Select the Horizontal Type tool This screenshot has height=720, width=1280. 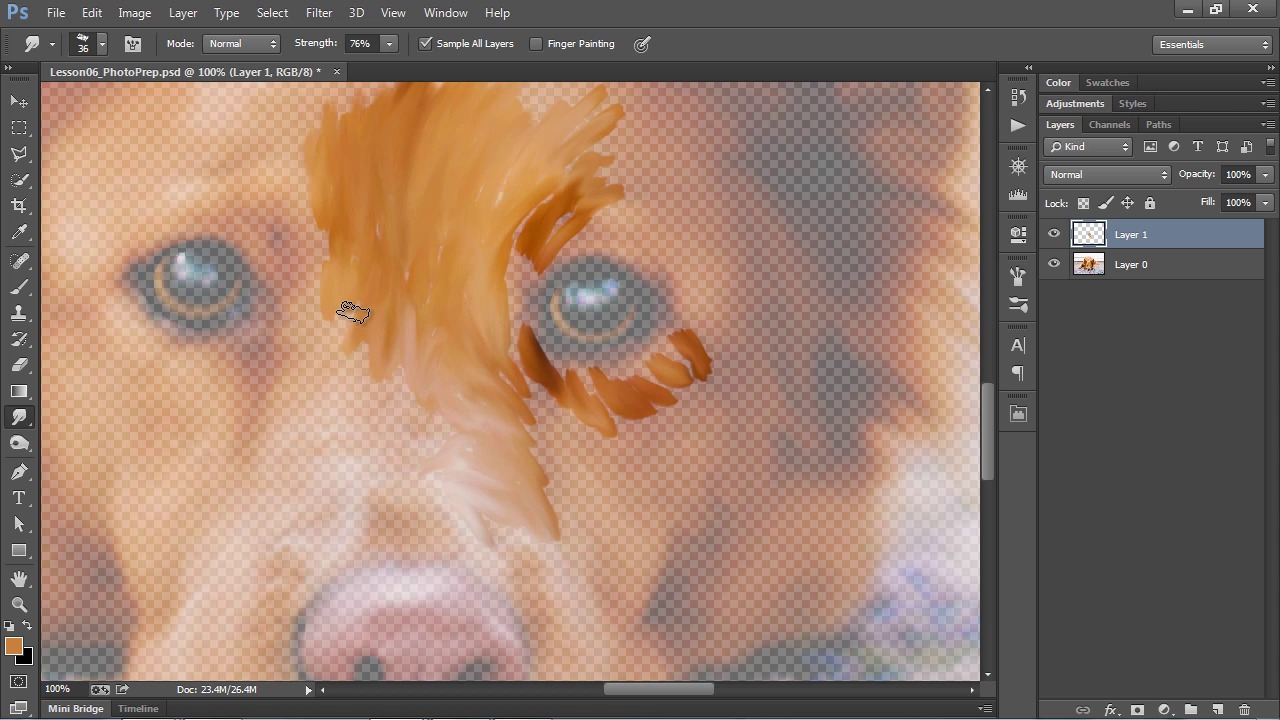coord(19,498)
